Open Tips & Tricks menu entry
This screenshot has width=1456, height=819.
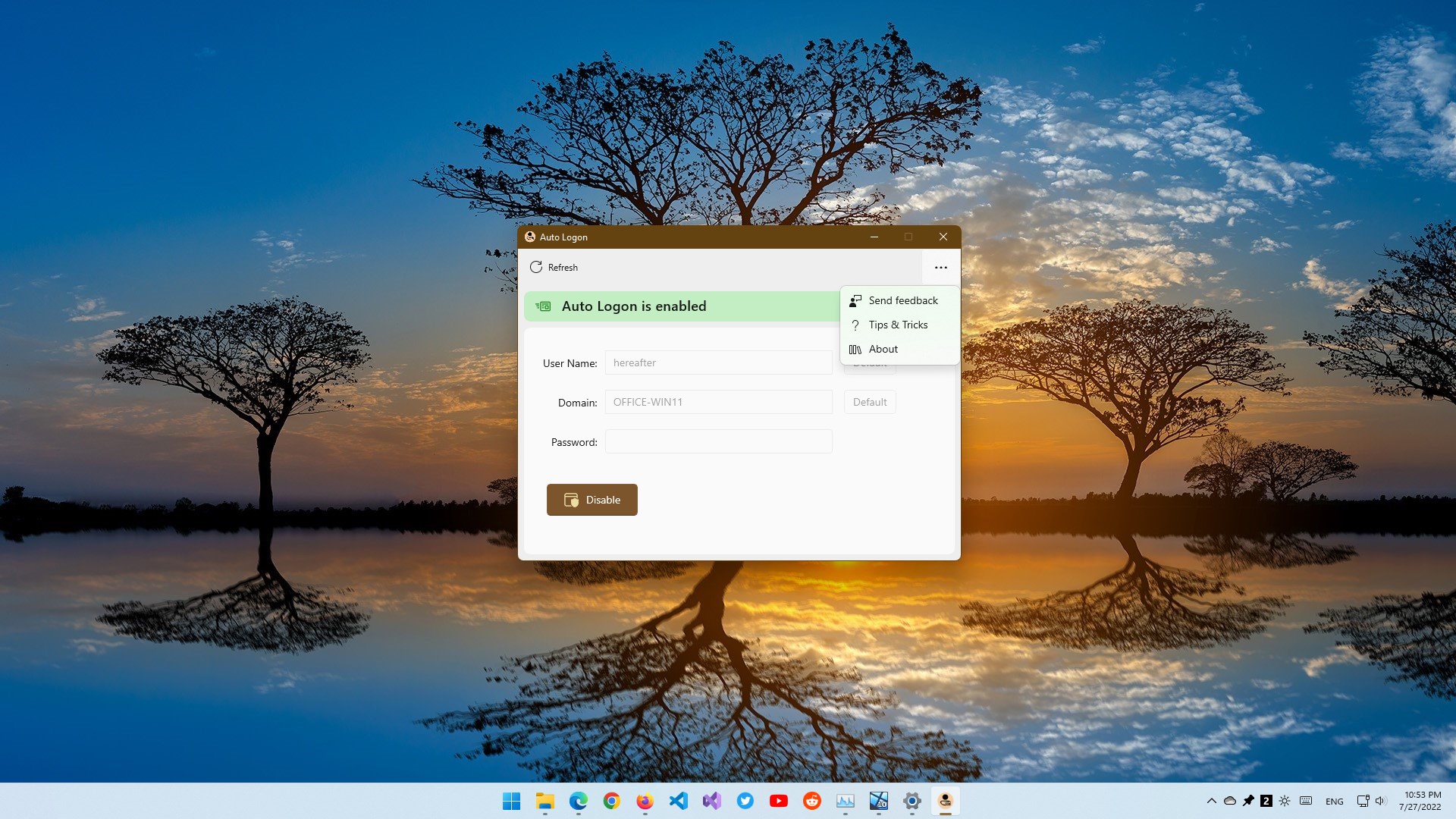point(900,325)
